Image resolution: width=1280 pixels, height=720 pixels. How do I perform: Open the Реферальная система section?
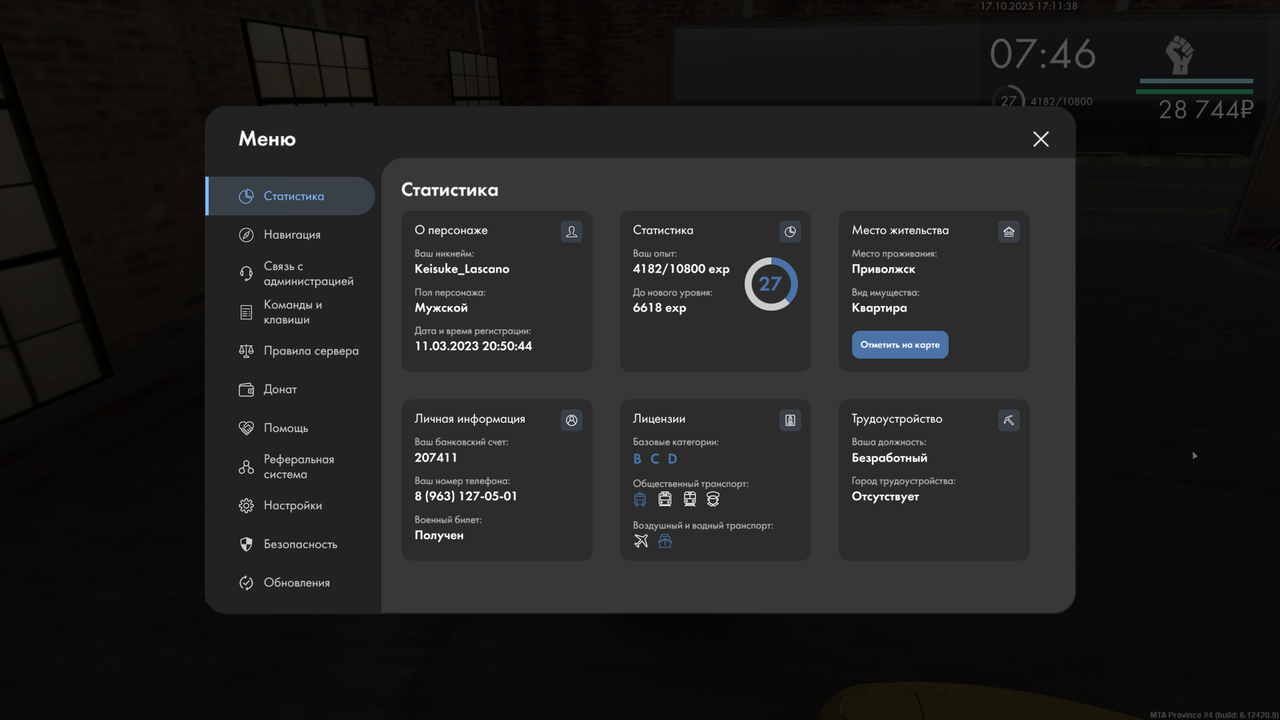[x=290, y=467]
